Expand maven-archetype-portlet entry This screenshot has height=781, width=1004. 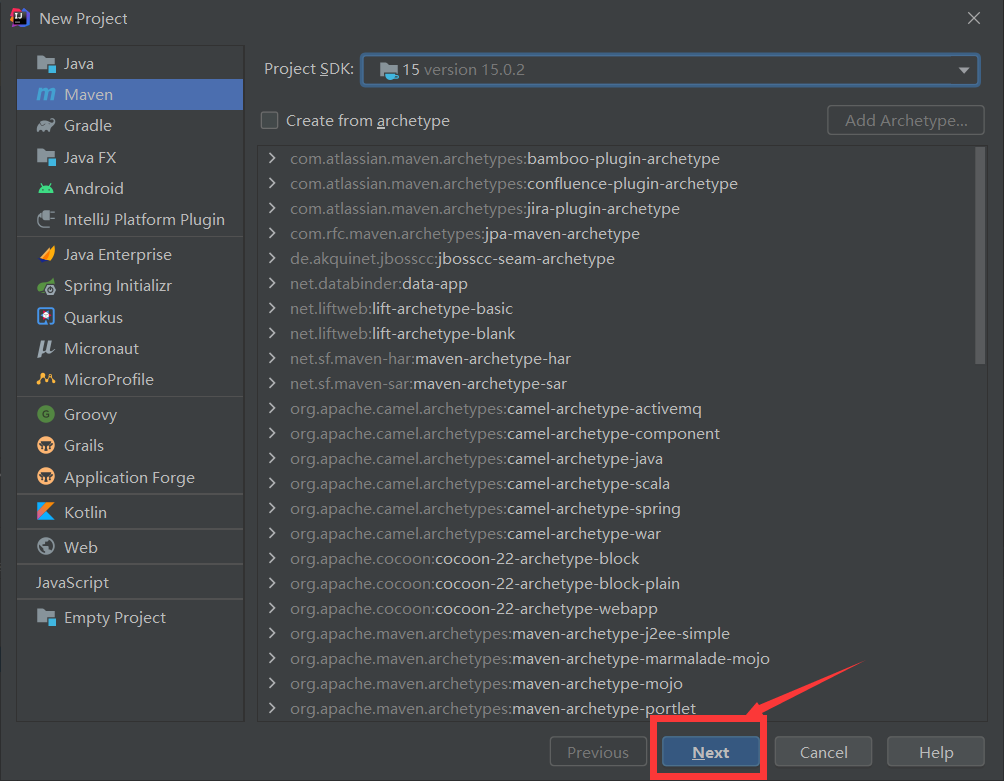click(273, 708)
